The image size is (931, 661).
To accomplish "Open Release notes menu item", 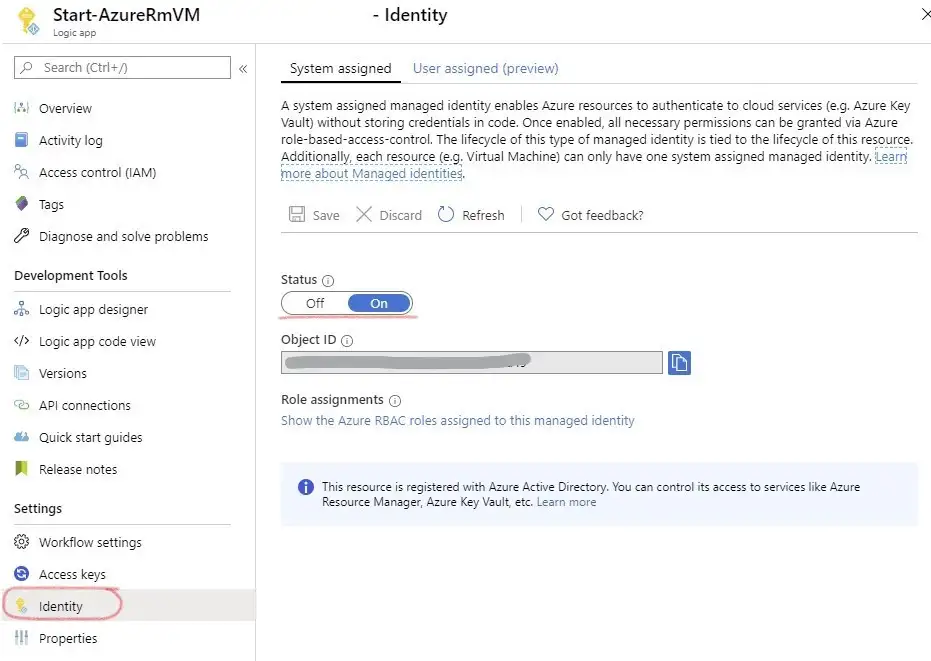I will (78, 469).
